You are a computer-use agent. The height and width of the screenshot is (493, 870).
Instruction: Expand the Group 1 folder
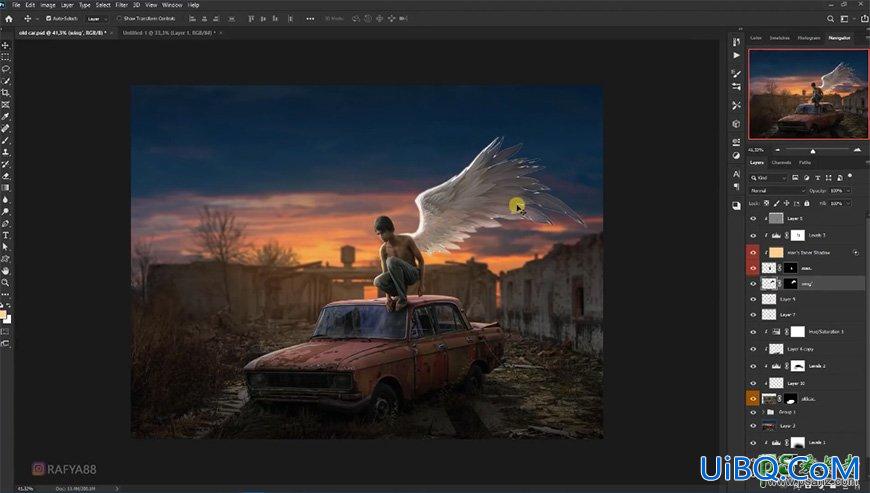tap(763, 413)
